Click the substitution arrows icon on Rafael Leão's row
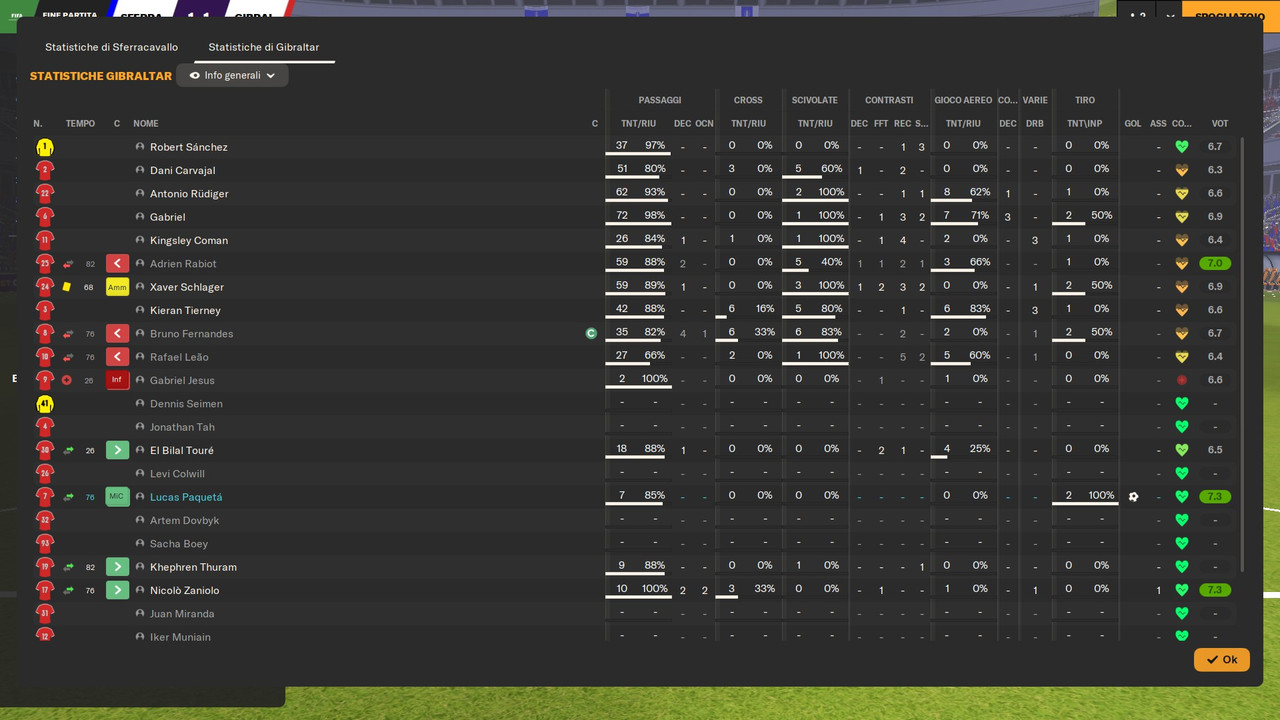The width and height of the screenshot is (1280, 720). point(68,357)
